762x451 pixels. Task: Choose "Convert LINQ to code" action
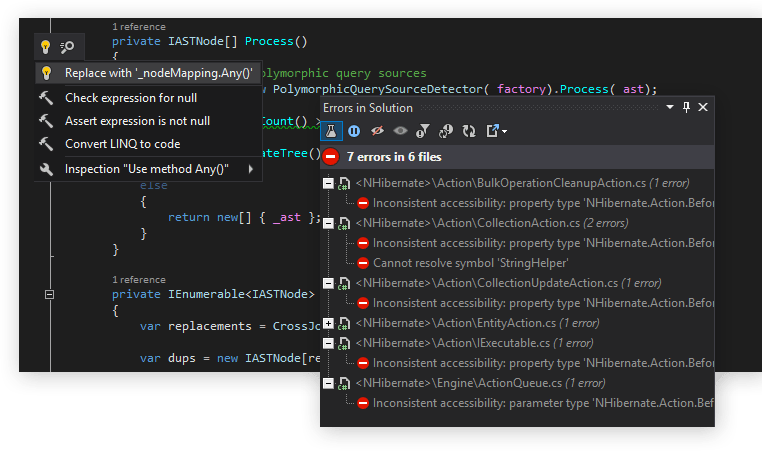point(122,144)
